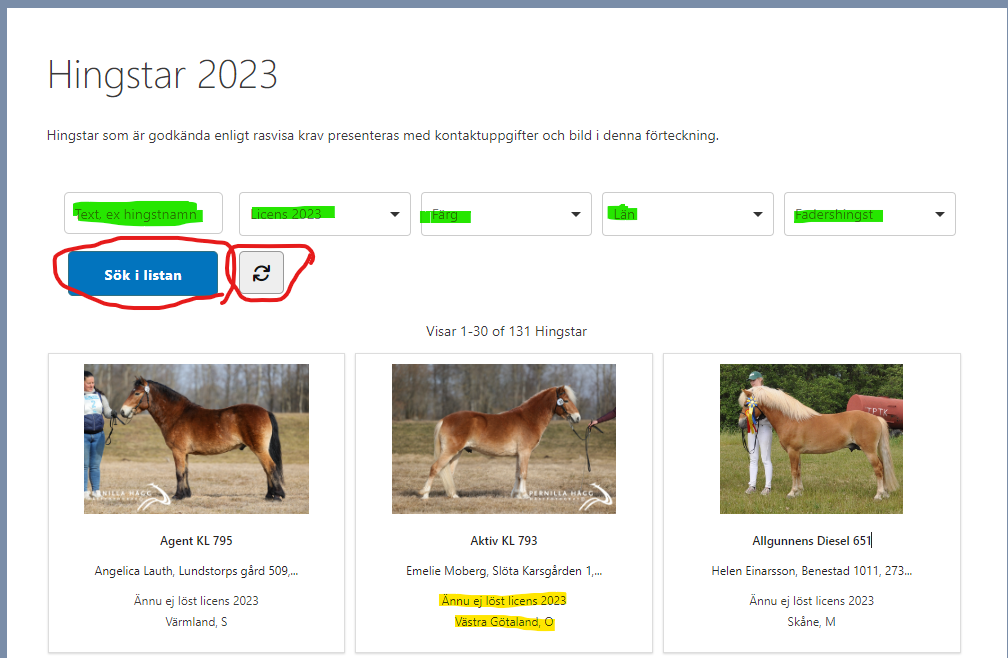Screen dimensions: 1008x658
Task: Click Ännu ej löst licens 2023 under Agent KL 795
Action: (196, 601)
